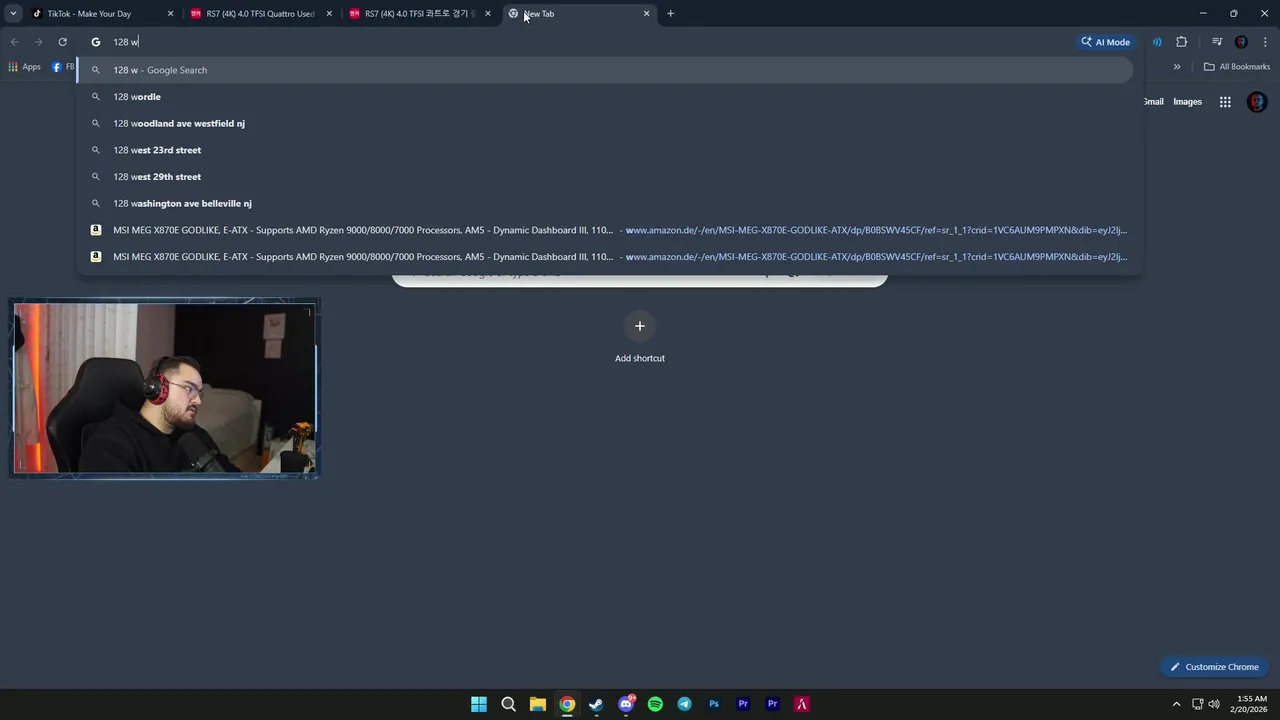Viewport: 1280px width, 720px height.
Task: Open File Explorer from the taskbar
Action: (537, 704)
